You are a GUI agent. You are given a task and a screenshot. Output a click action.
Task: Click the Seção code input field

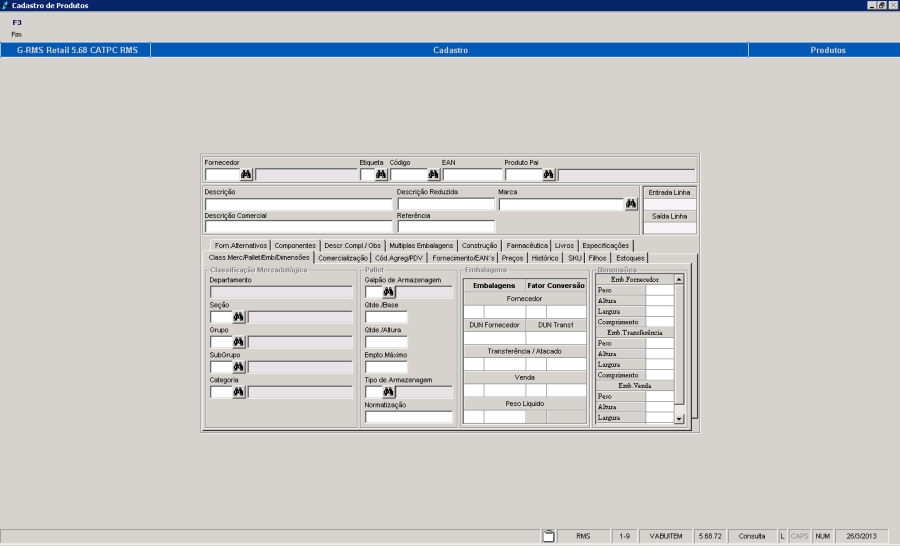click(221, 317)
